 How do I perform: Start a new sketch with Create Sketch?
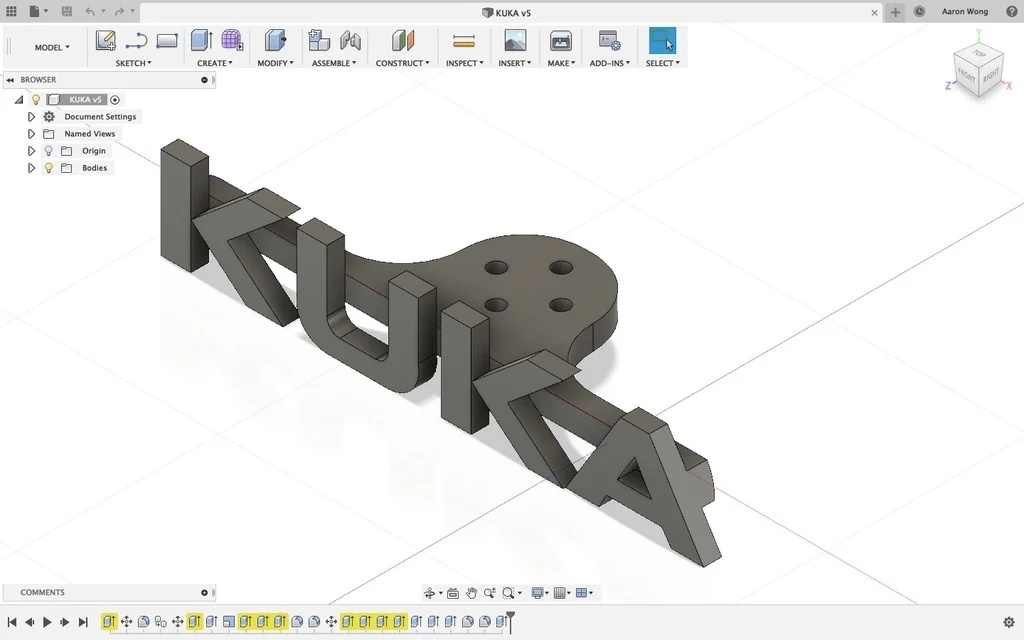pos(106,40)
